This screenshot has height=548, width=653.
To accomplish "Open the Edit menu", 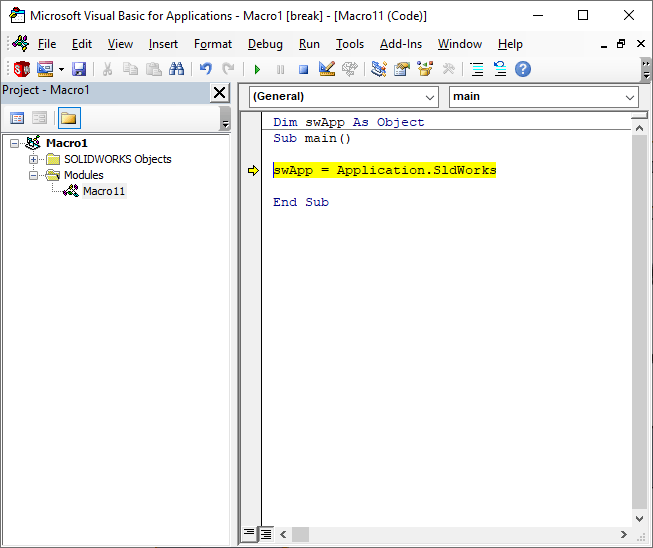I will (82, 44).
